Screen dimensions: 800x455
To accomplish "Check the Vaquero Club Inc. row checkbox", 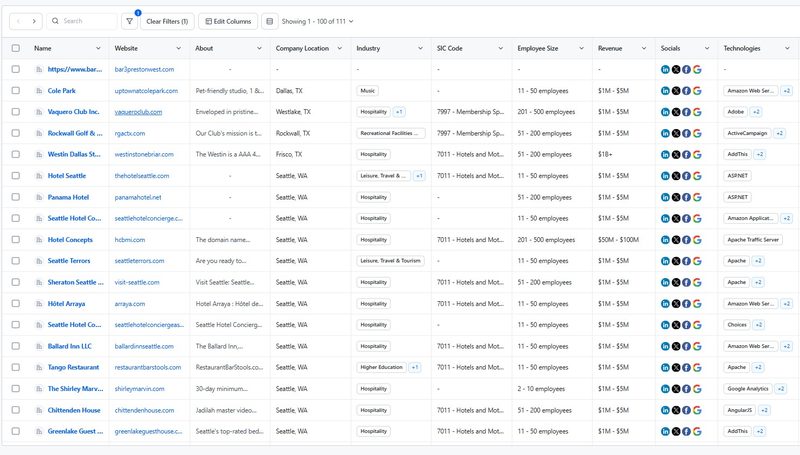I will tap(16, 112).
